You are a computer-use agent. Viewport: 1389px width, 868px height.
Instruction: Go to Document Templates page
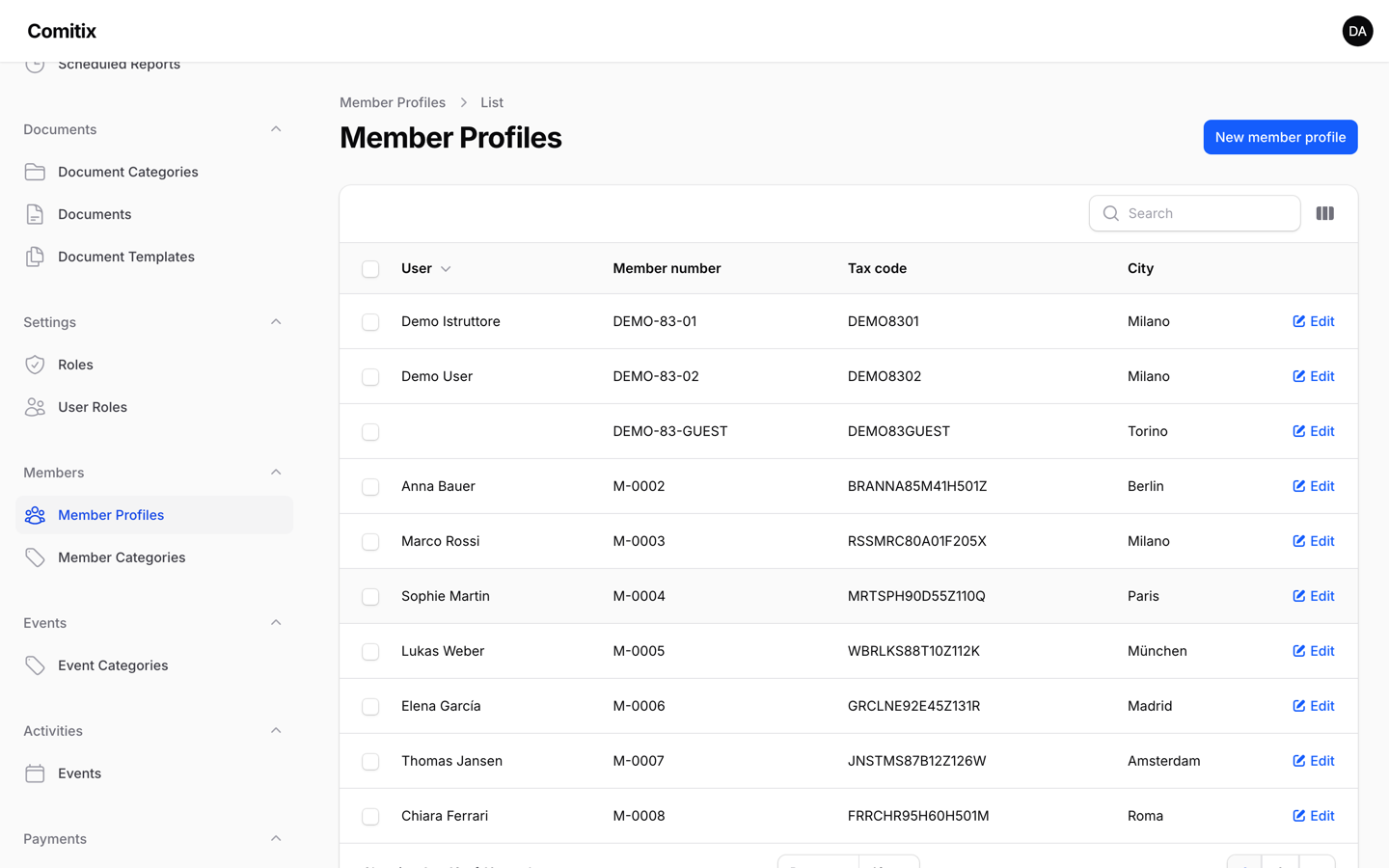click(x=154, y=257)
